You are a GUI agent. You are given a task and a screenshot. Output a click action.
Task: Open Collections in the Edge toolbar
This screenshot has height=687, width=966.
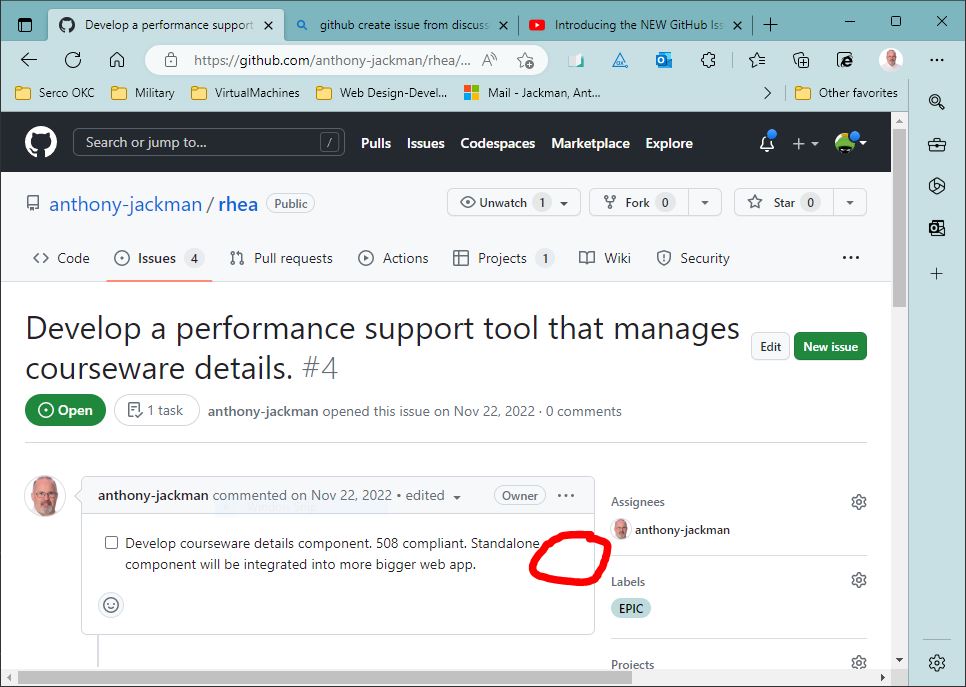(x=801, y=60)
